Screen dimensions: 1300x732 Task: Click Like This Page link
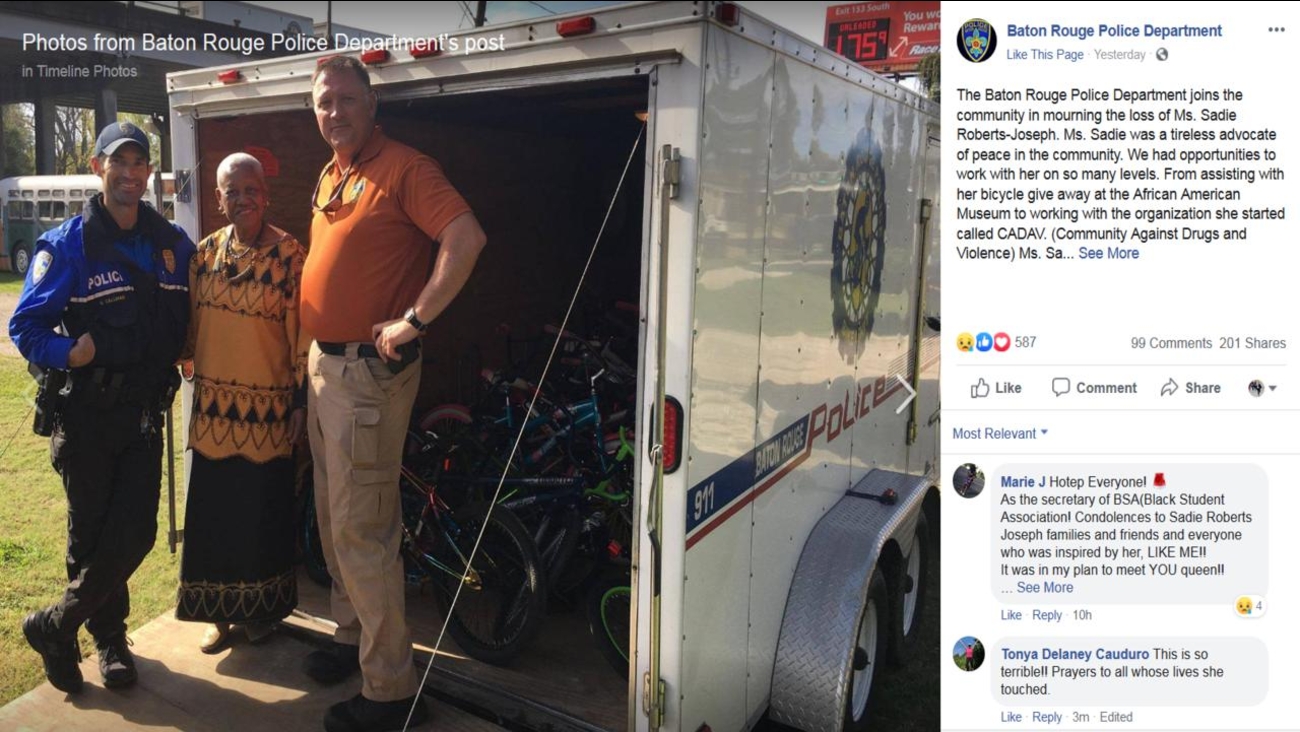[x=1045, y=55]
